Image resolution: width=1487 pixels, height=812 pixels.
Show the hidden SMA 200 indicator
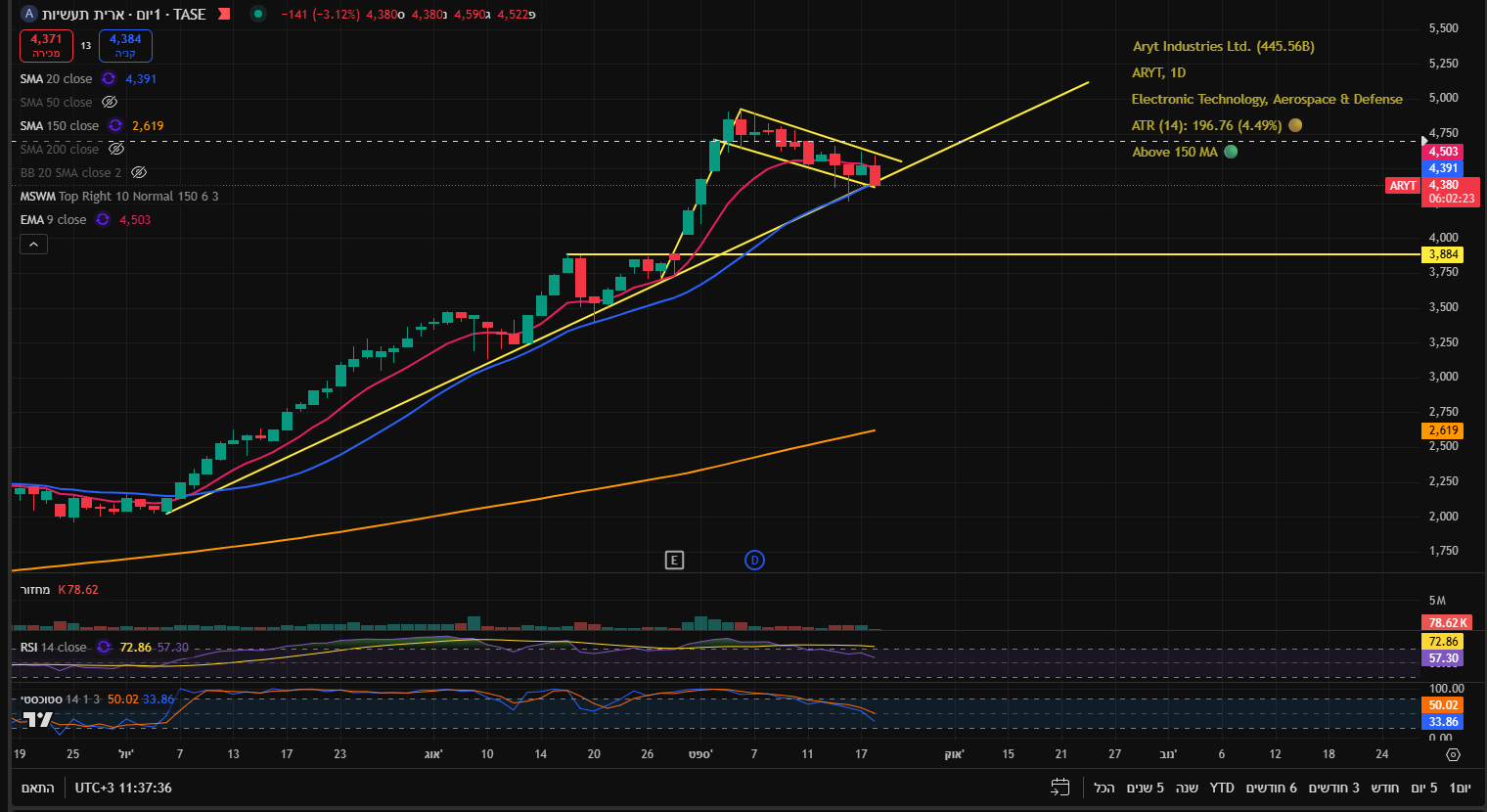pos(116,149)
